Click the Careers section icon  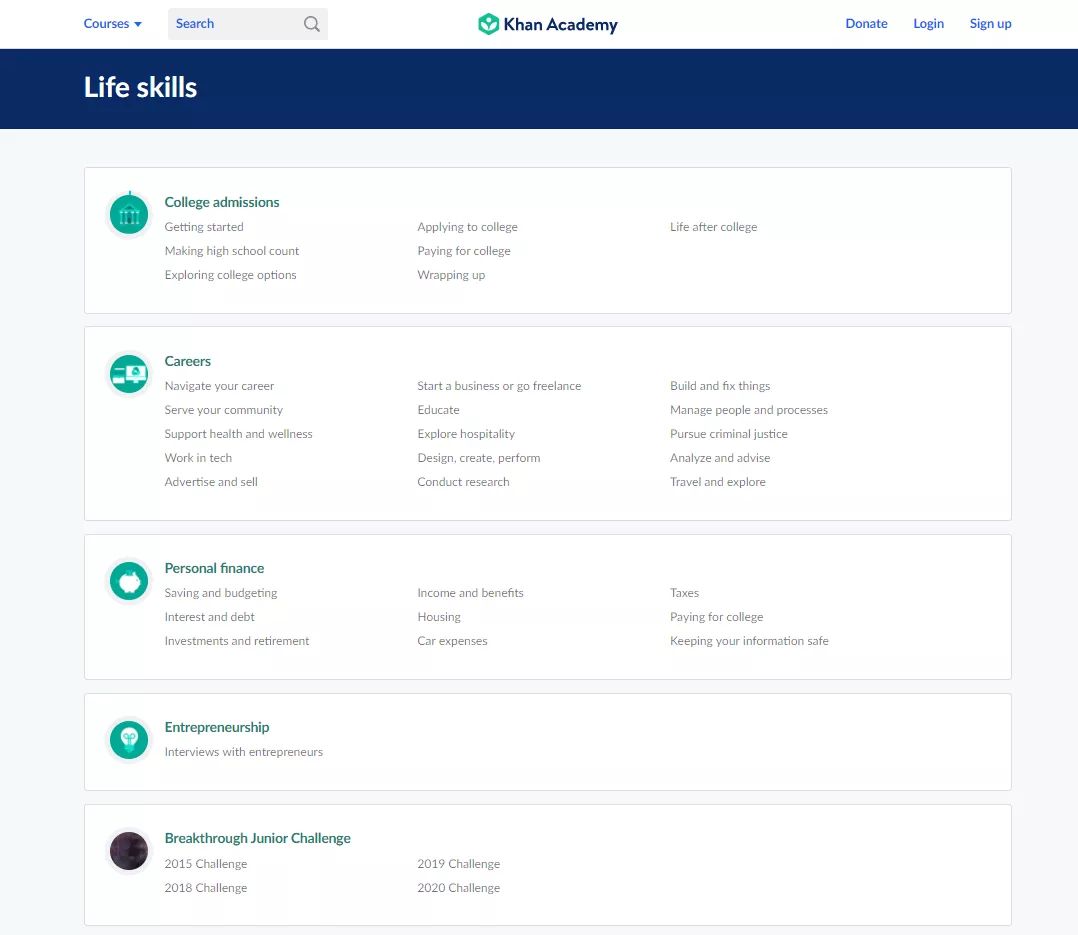(129, 374)
